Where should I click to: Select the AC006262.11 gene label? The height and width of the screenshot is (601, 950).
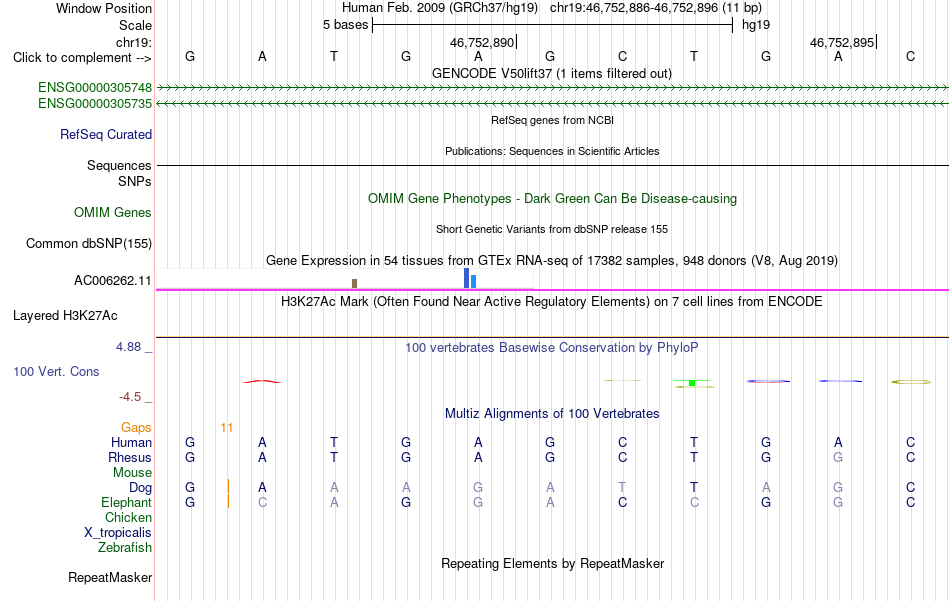(113, 281)
